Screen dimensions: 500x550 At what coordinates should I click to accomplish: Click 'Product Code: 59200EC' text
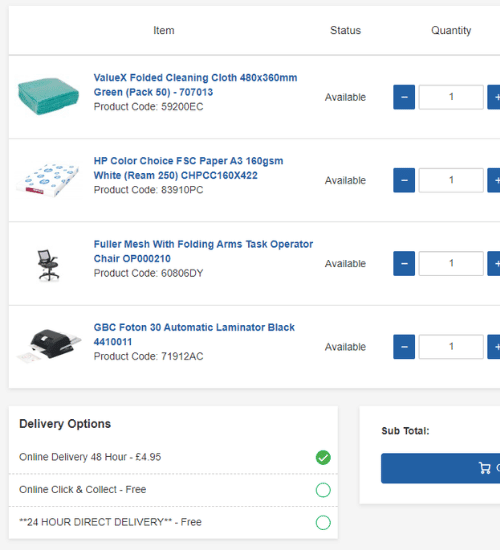coord(148,107)
